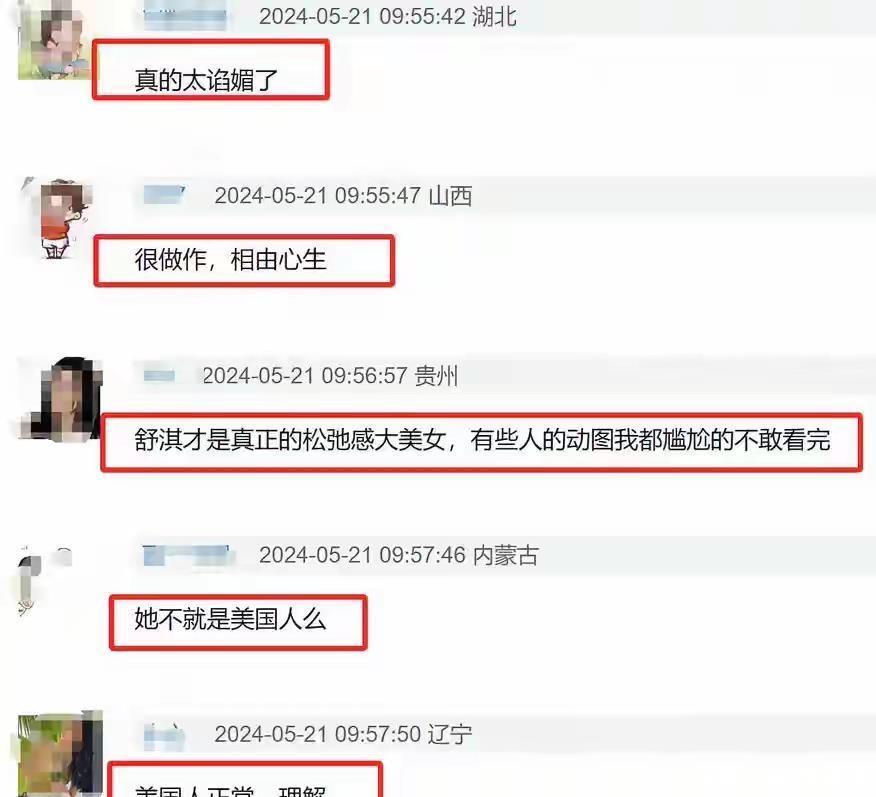Select the partly visible bottom comment 美国人正常
The image size is (876, 797).
tap(245, 780)
